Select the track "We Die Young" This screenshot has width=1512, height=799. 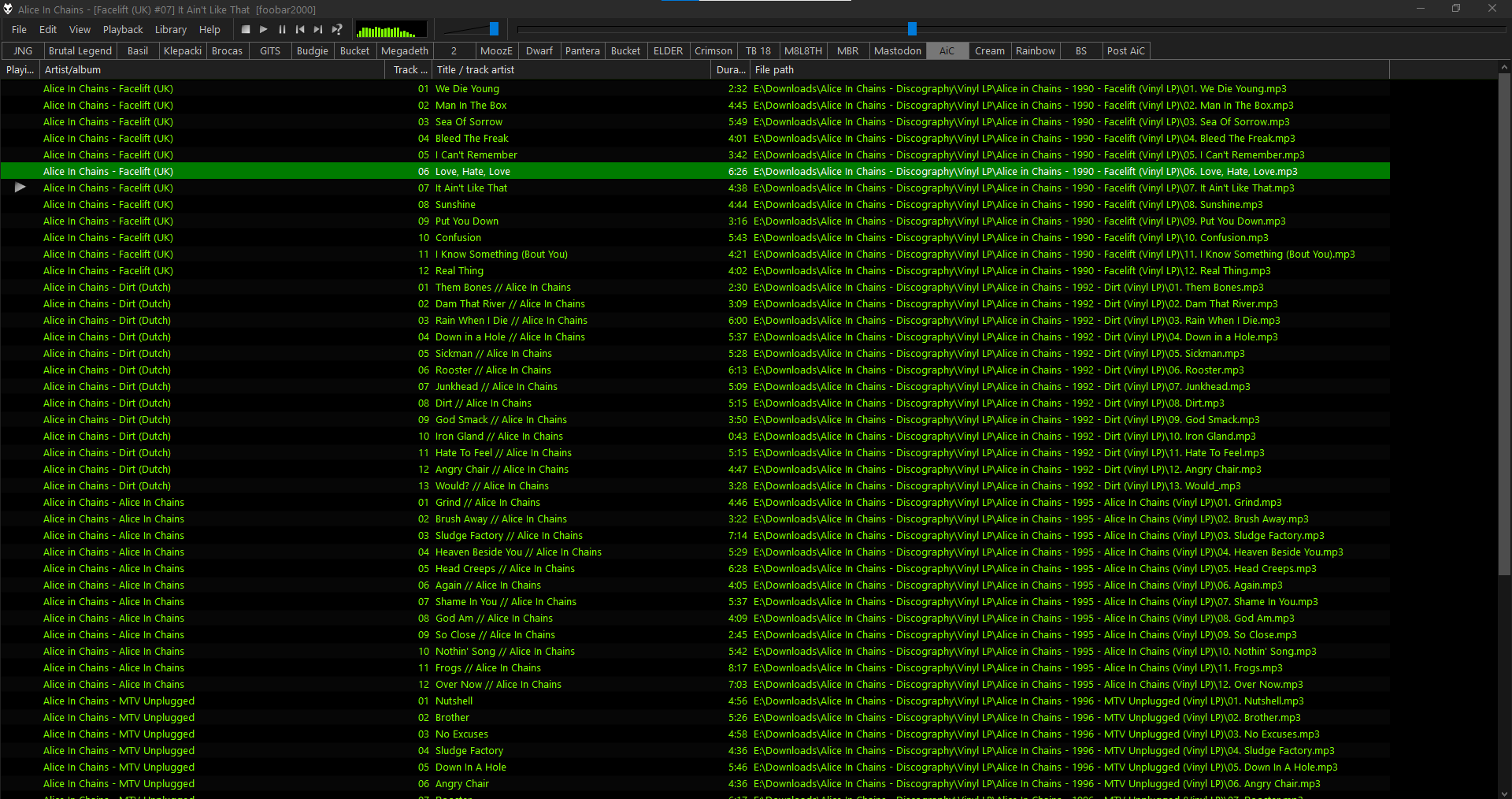click(x=695, y=89)
